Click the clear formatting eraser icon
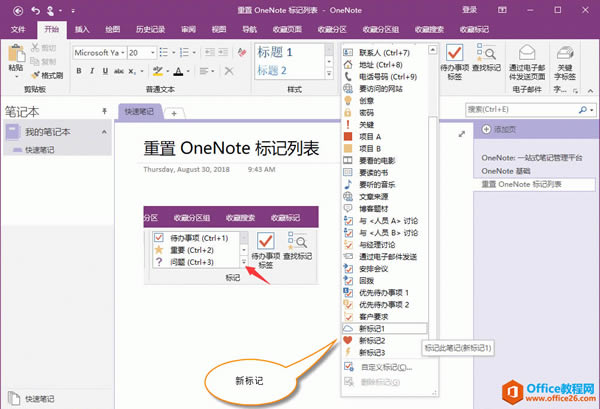This screenshot has width=600, height=409. pyautogui.click(x=242, y=52)
